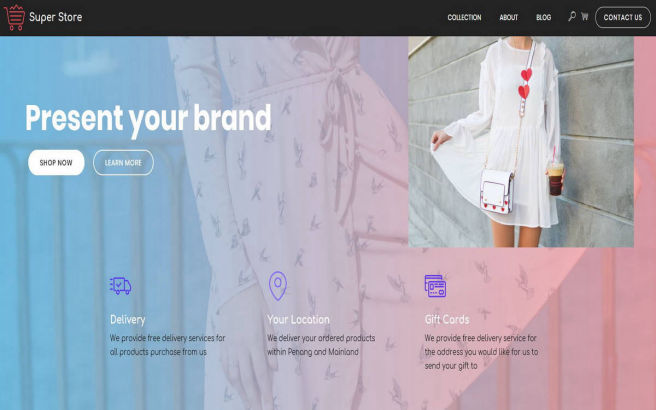Click the Super Store brand name
Viewport: 656px width, 410px height.
tap(56, 17)
